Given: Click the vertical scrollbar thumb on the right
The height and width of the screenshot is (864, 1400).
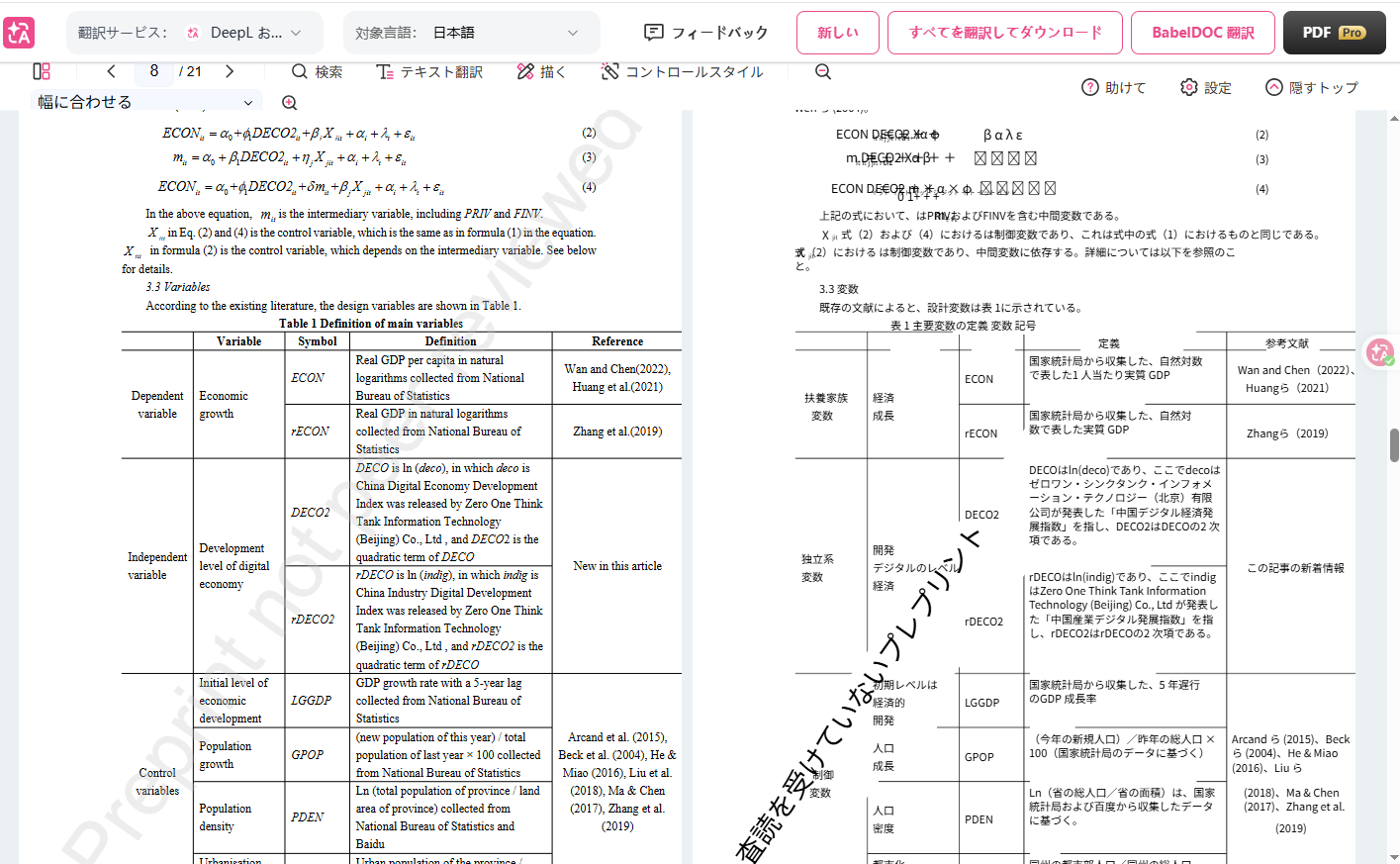Looking at the screenshot, I should [x=1394, y=445].
